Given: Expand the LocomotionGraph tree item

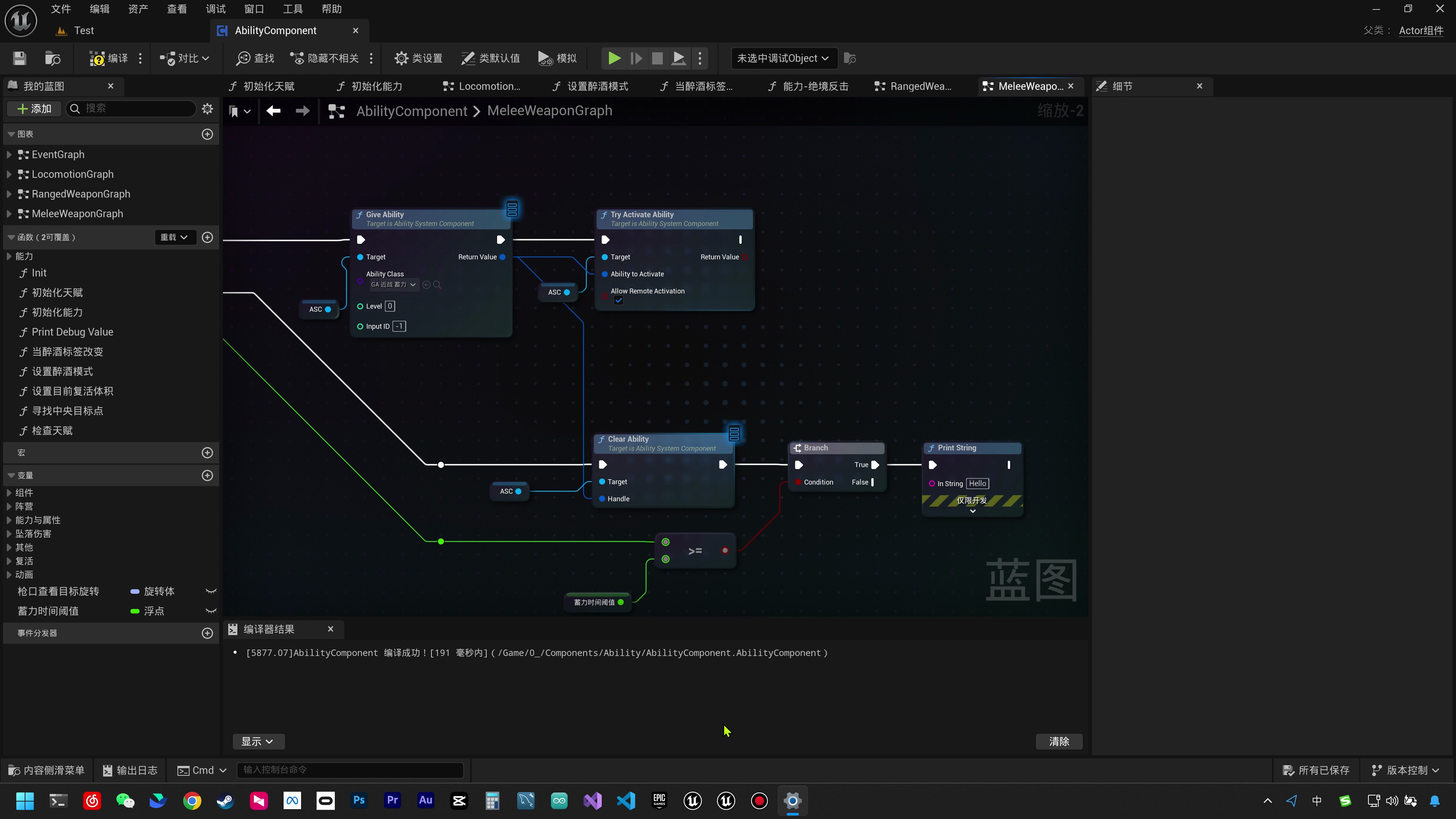Looking at the screenshot, I should click(8, 174).
